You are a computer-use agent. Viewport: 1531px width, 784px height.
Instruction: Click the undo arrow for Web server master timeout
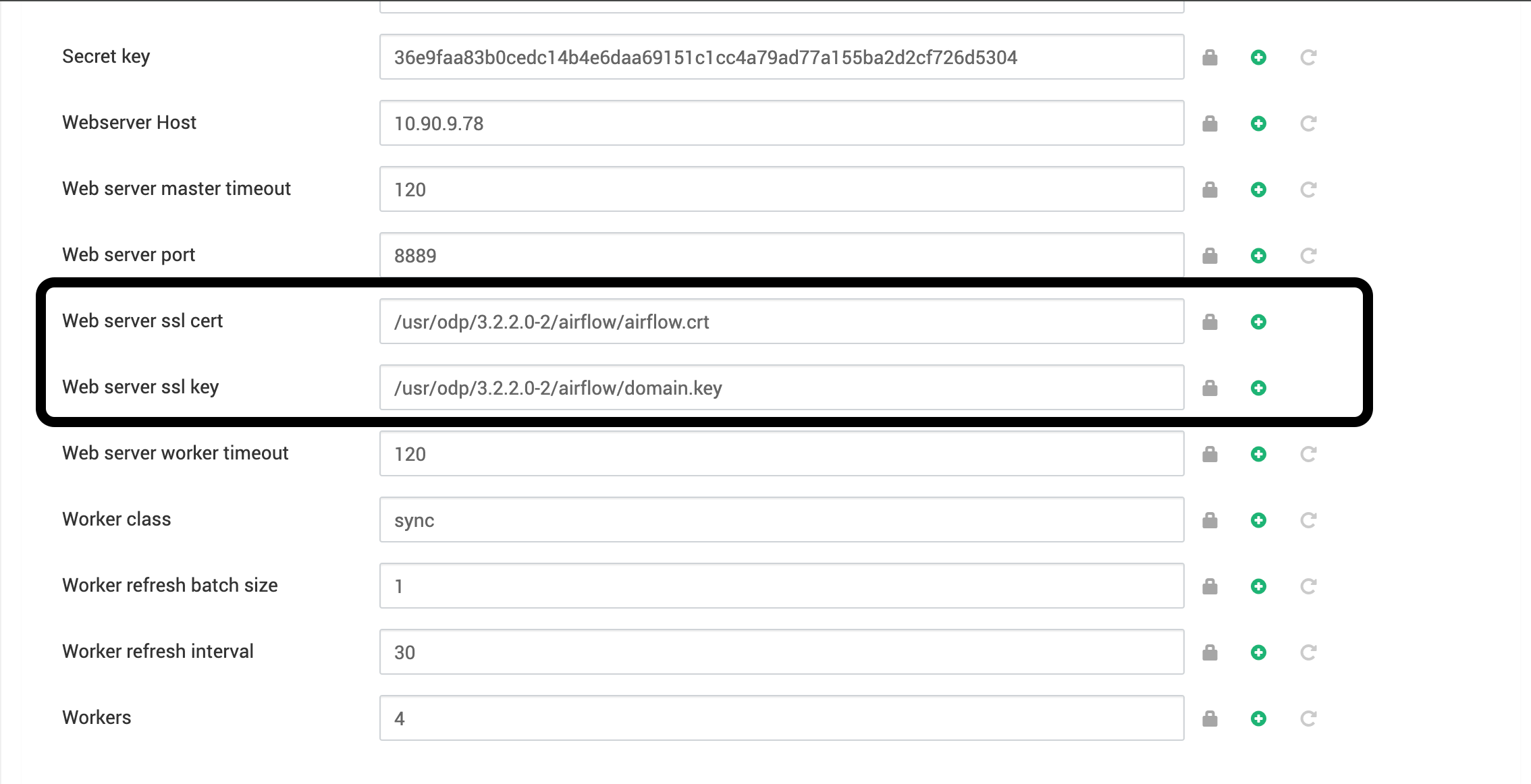coord(1308,190)
